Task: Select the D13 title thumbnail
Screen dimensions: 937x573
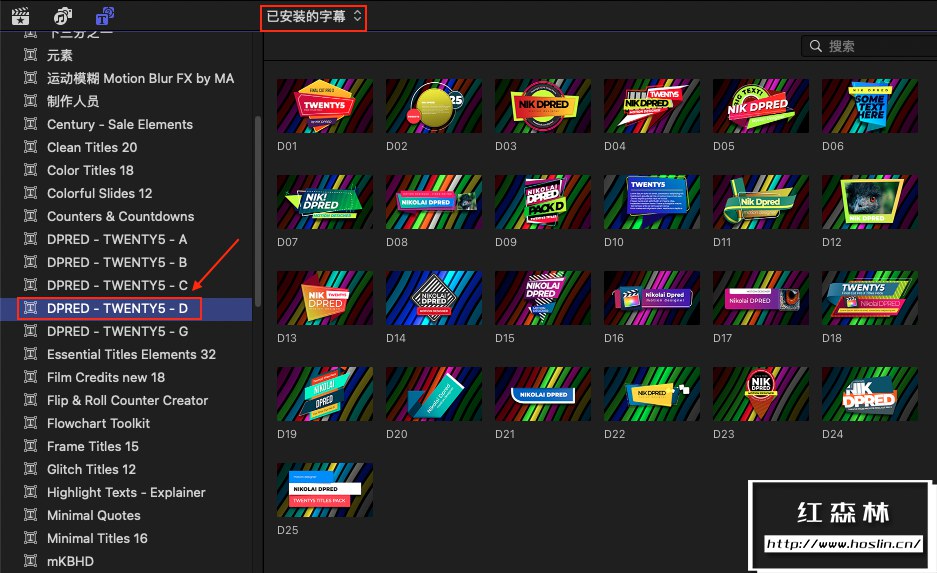Action: [x=325, y=298]
